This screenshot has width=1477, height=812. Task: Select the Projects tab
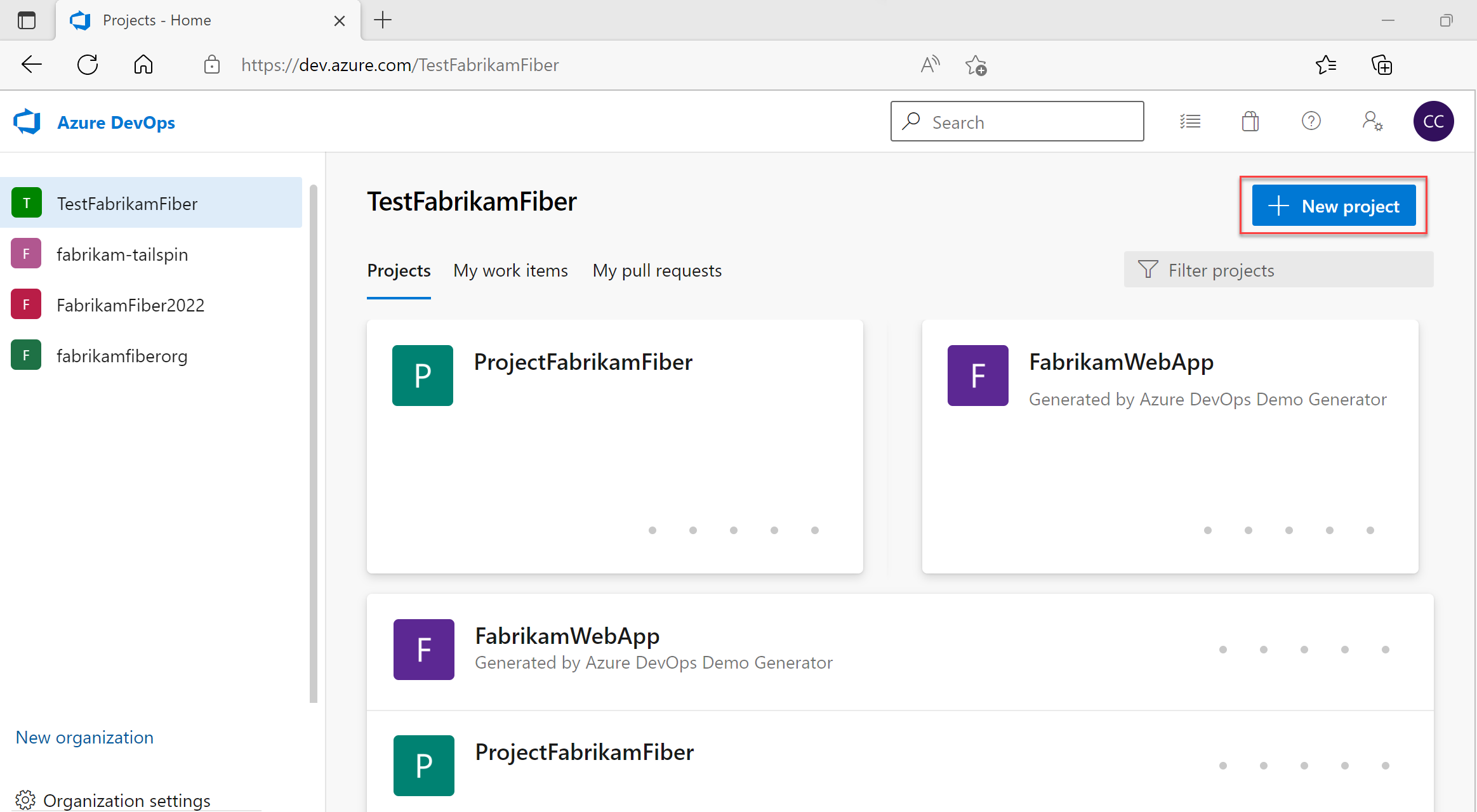pos(399,270)
